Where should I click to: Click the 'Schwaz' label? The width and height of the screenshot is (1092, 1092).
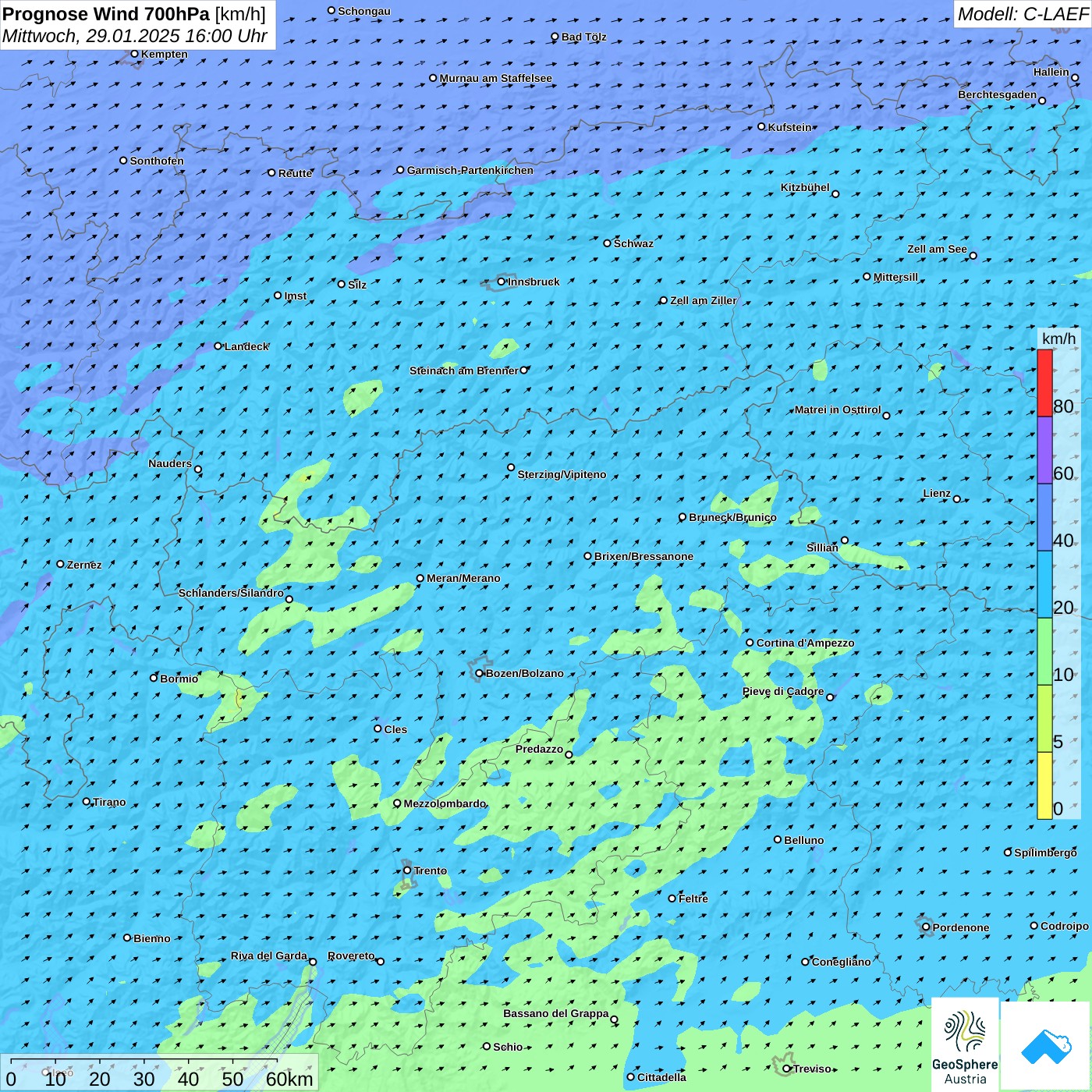coord(633,243)
